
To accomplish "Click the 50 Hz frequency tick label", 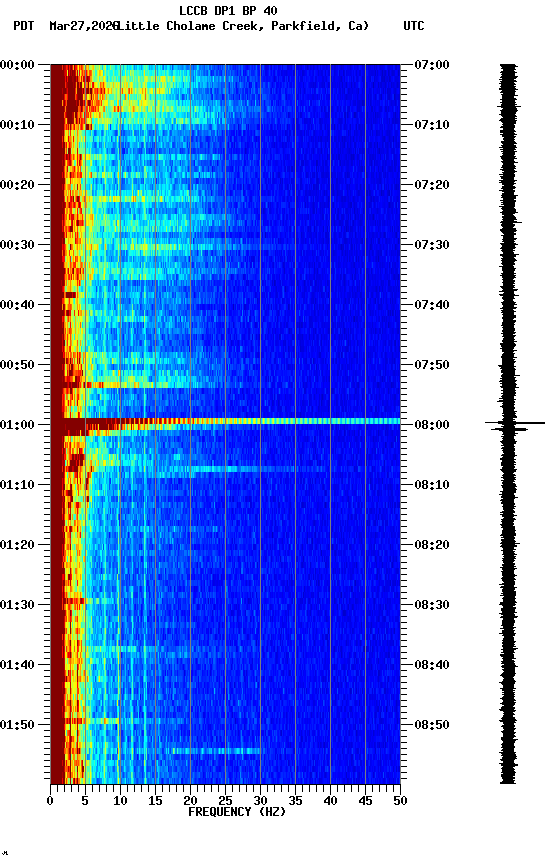I will pyautogui.click(x=401, y=801).
